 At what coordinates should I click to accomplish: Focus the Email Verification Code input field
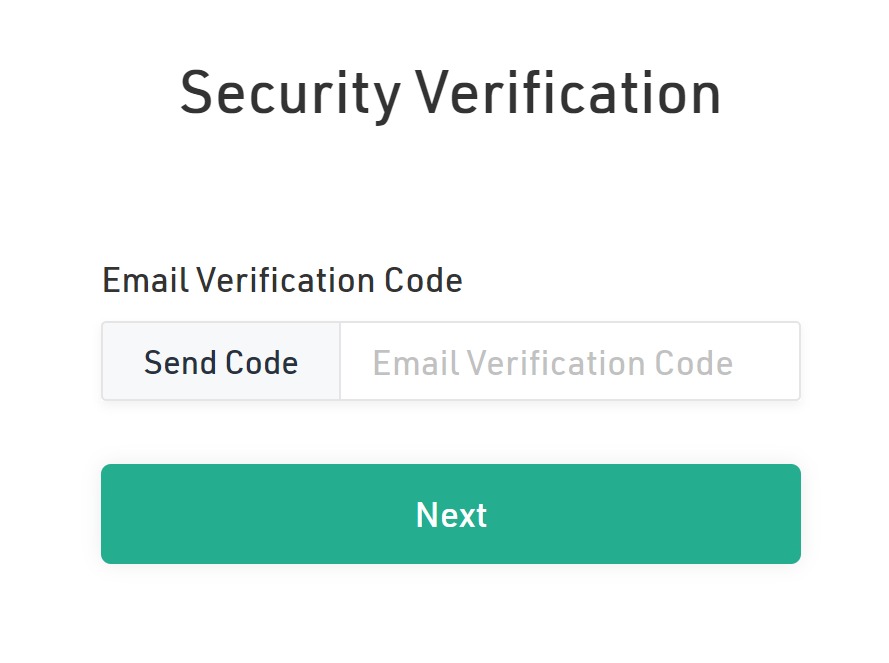tap(569, 362)
